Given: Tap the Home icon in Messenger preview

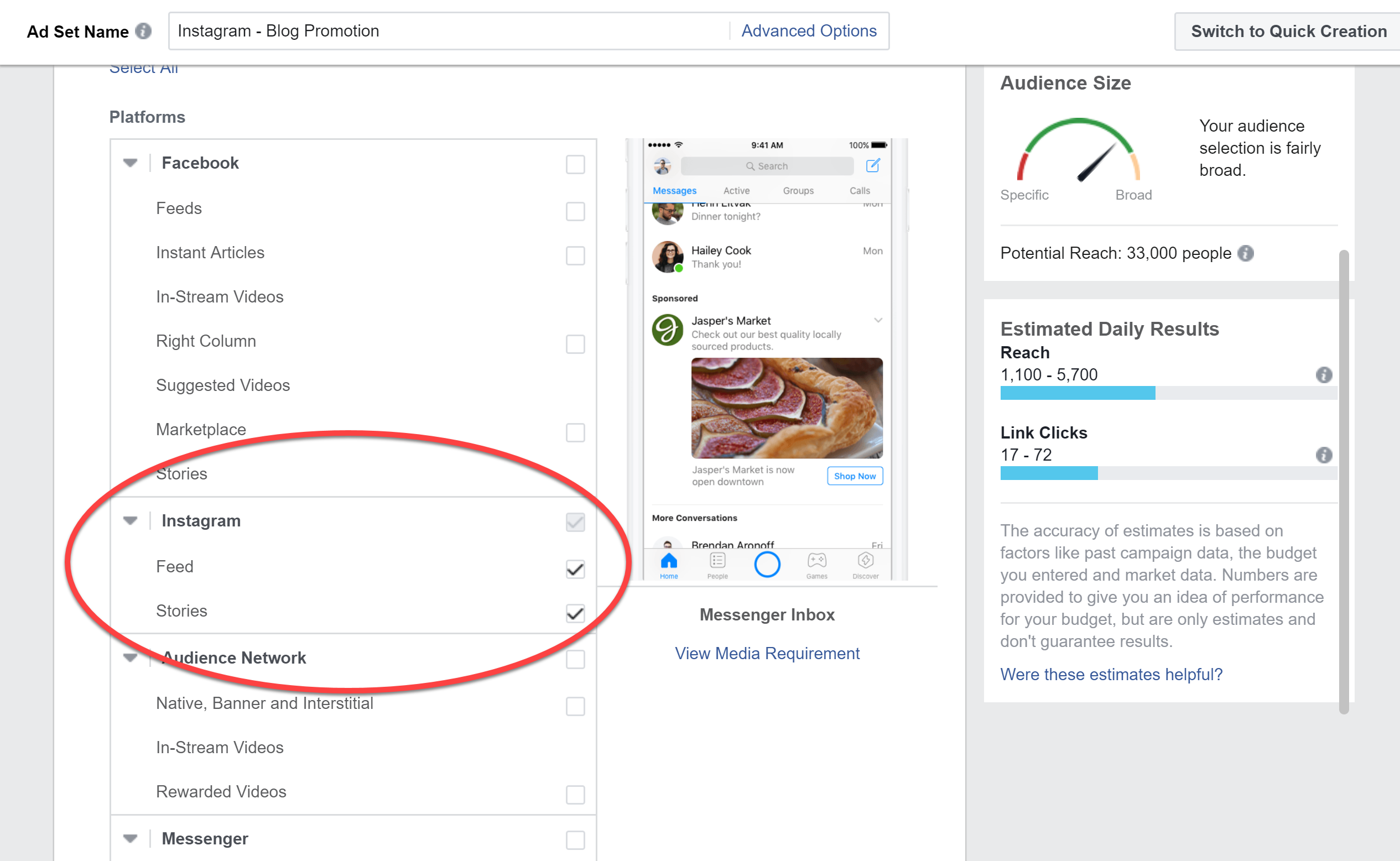Looking at the screenshot, I should coord(669,565).
